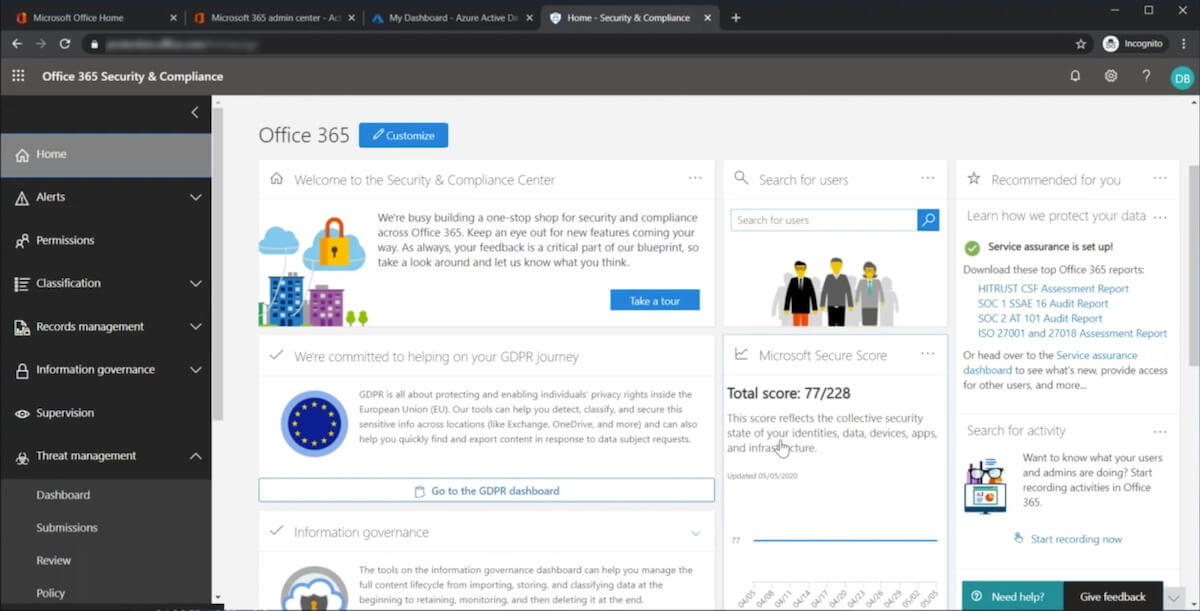Click the Office 365 page heading
This screenshot has height=611, width=1200.
click(304, 135)
